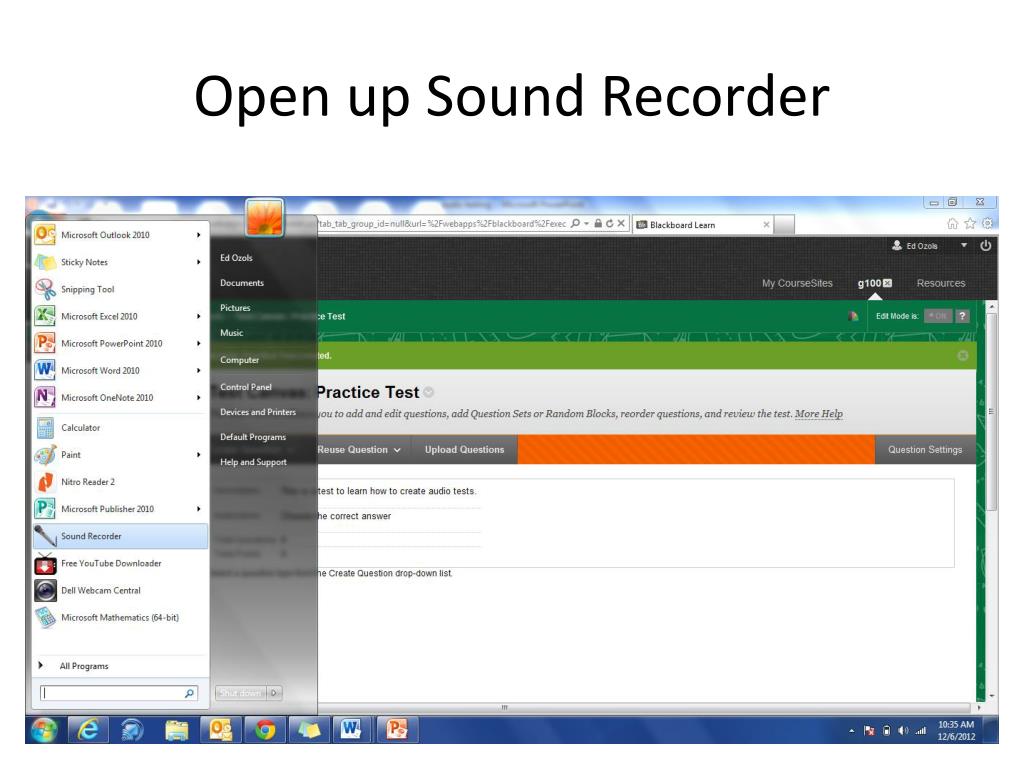The height and width of the screenshot is (768, 1024).
Task: Expand Word 2010 recent files arrow
Action: tap(199, 370)
